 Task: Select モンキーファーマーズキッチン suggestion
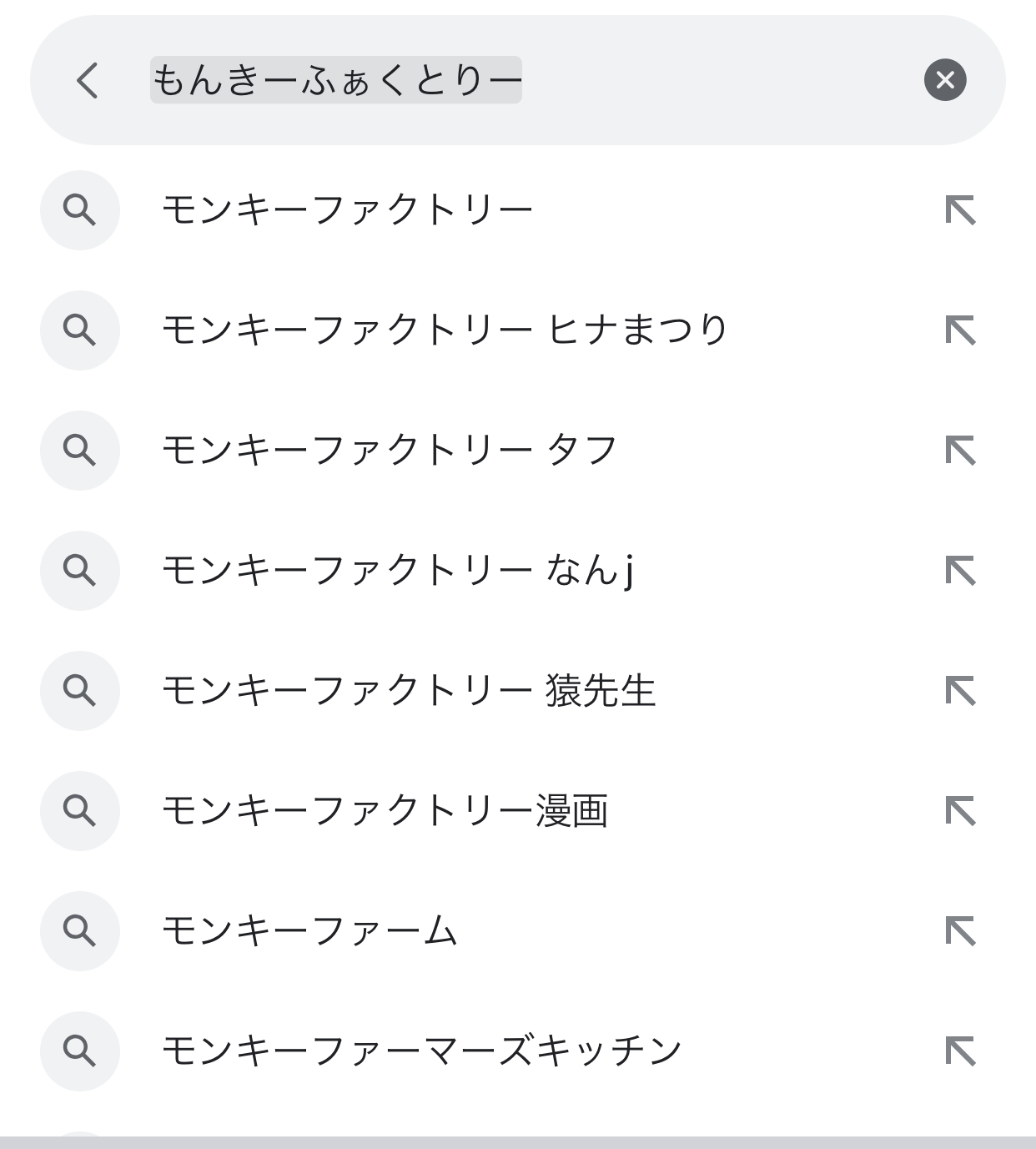[x=518, y=1051]
